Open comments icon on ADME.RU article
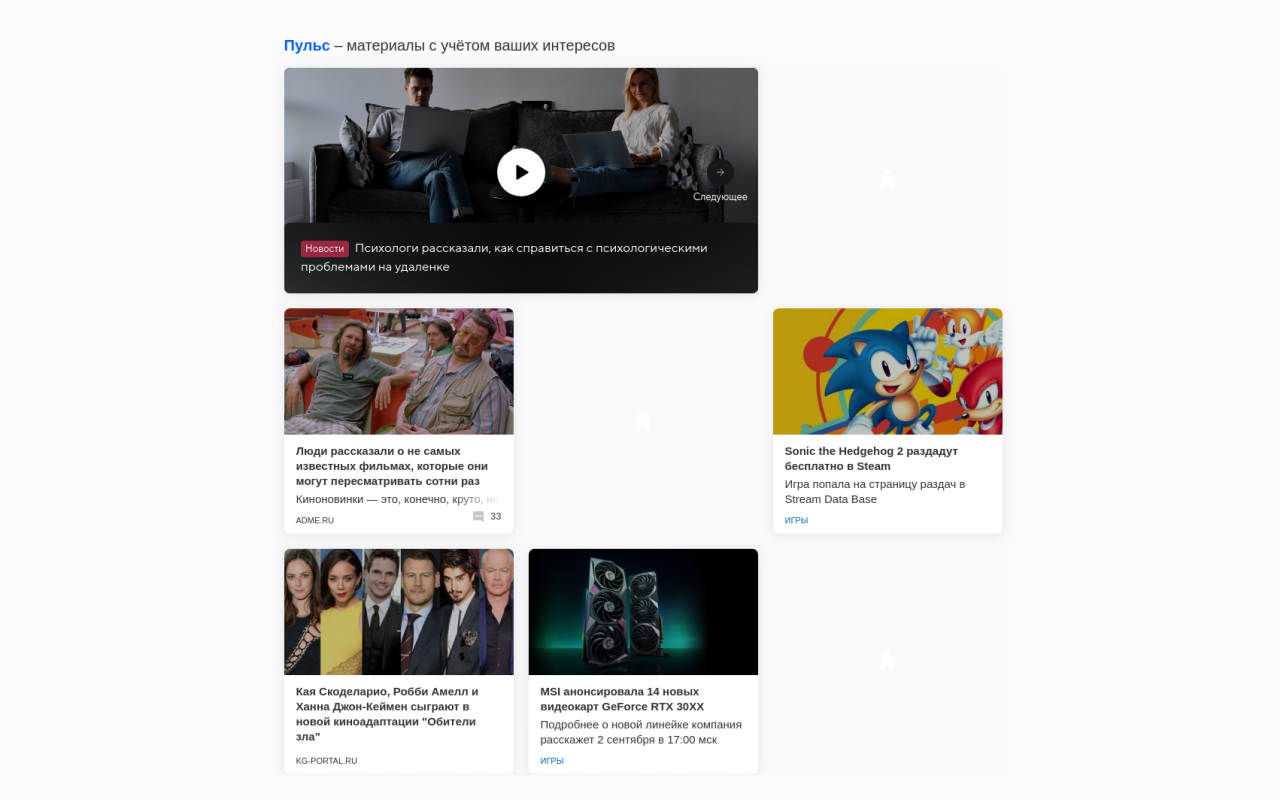 478,517
